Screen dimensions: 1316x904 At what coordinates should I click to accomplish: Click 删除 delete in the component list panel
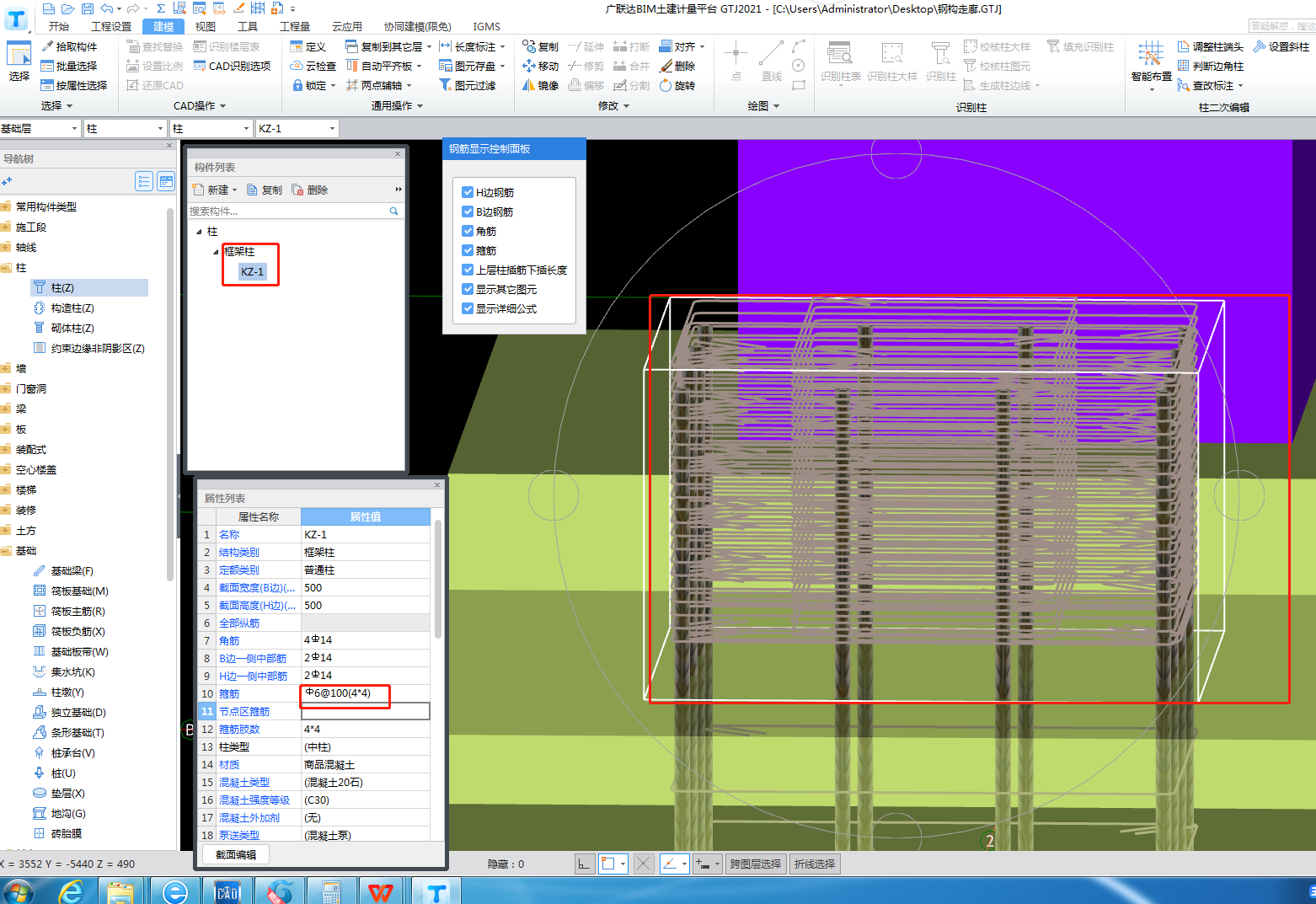coord(310,190)
